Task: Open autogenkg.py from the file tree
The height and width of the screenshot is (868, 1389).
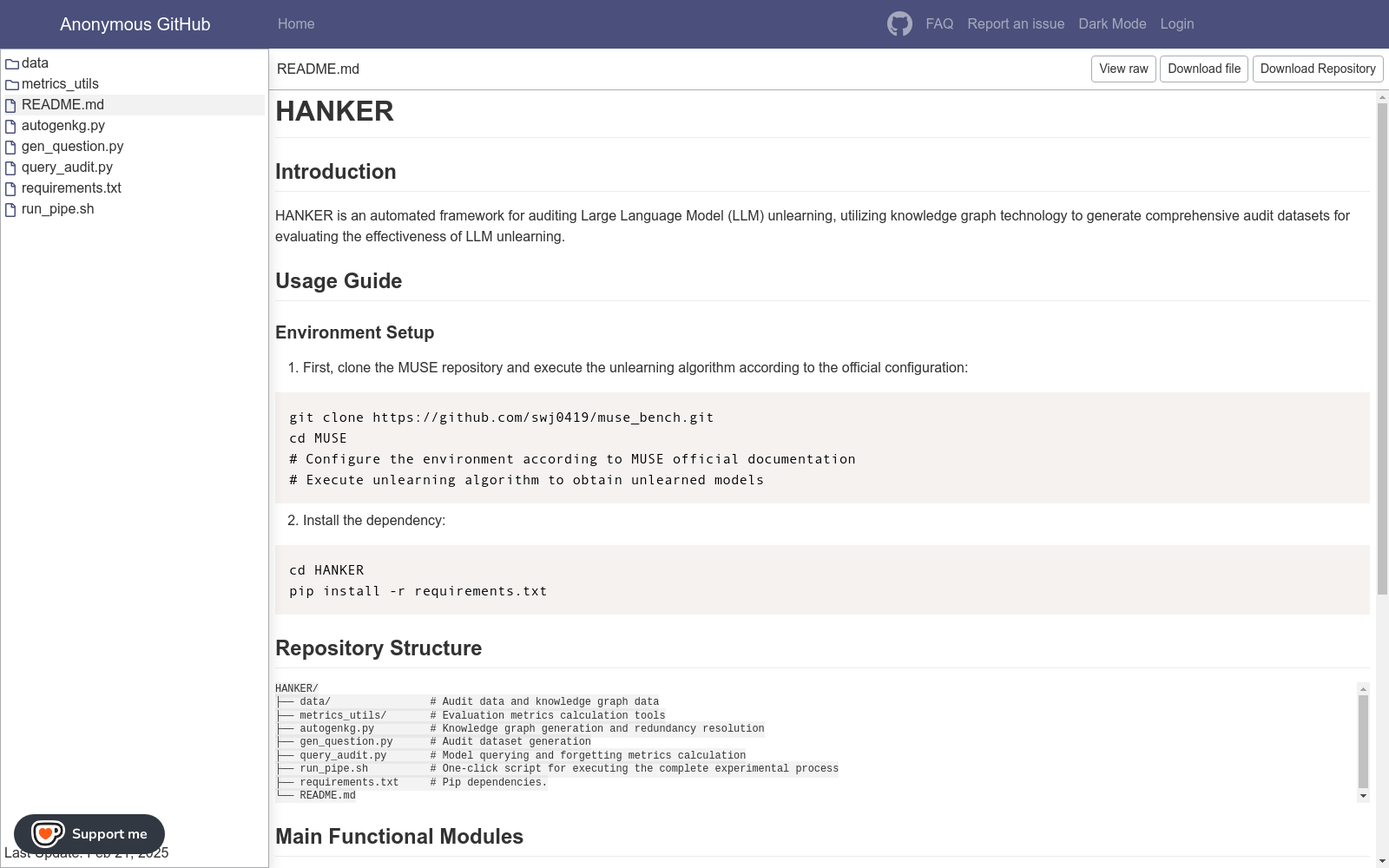Action: tap(63, 125)
